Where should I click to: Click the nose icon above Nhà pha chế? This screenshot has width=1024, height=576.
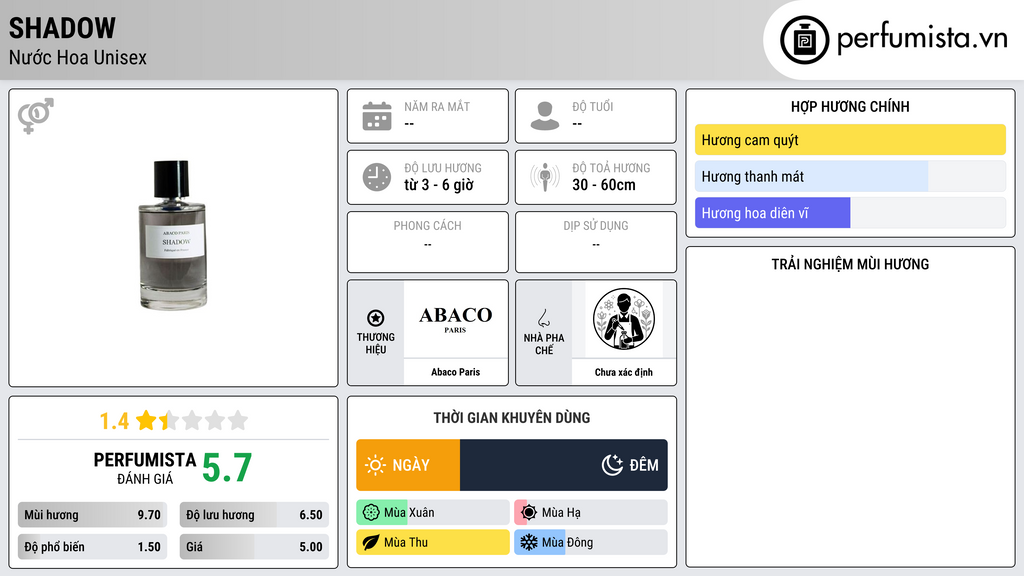(543, 318)
